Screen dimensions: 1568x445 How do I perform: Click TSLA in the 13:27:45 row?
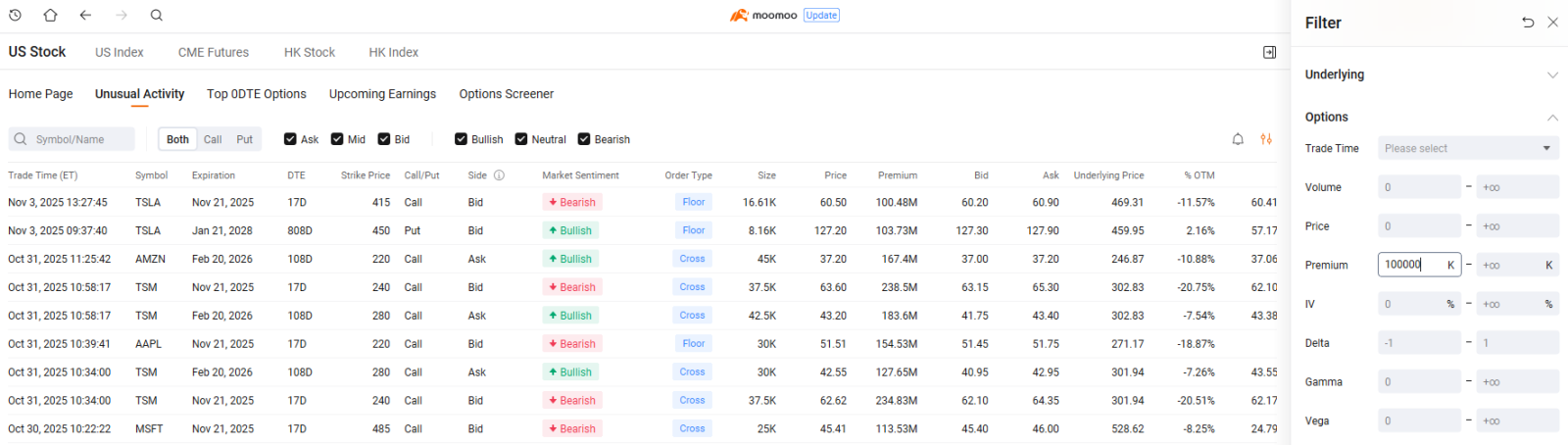click(148, 203)
